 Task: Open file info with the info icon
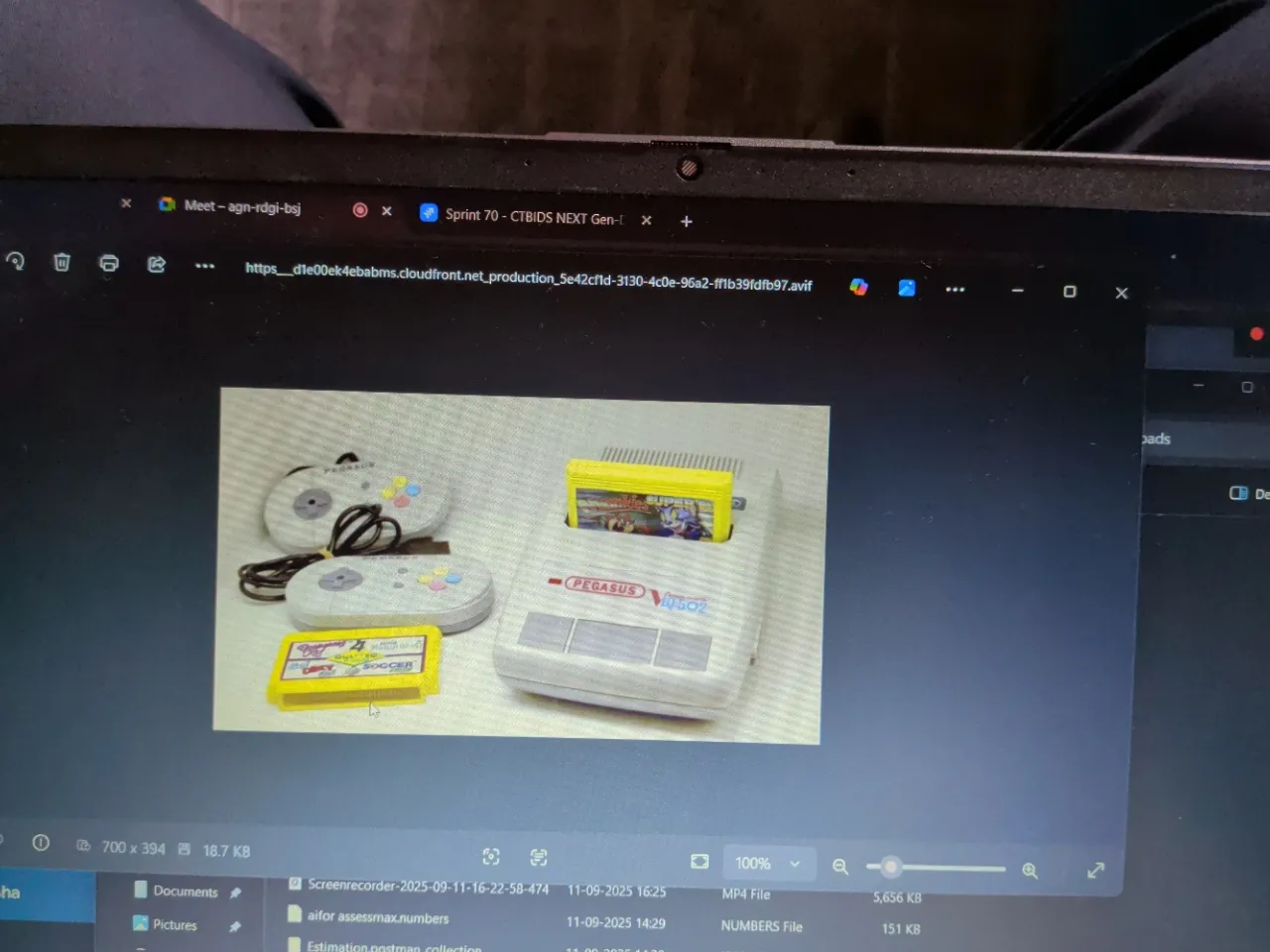point(41,843)
